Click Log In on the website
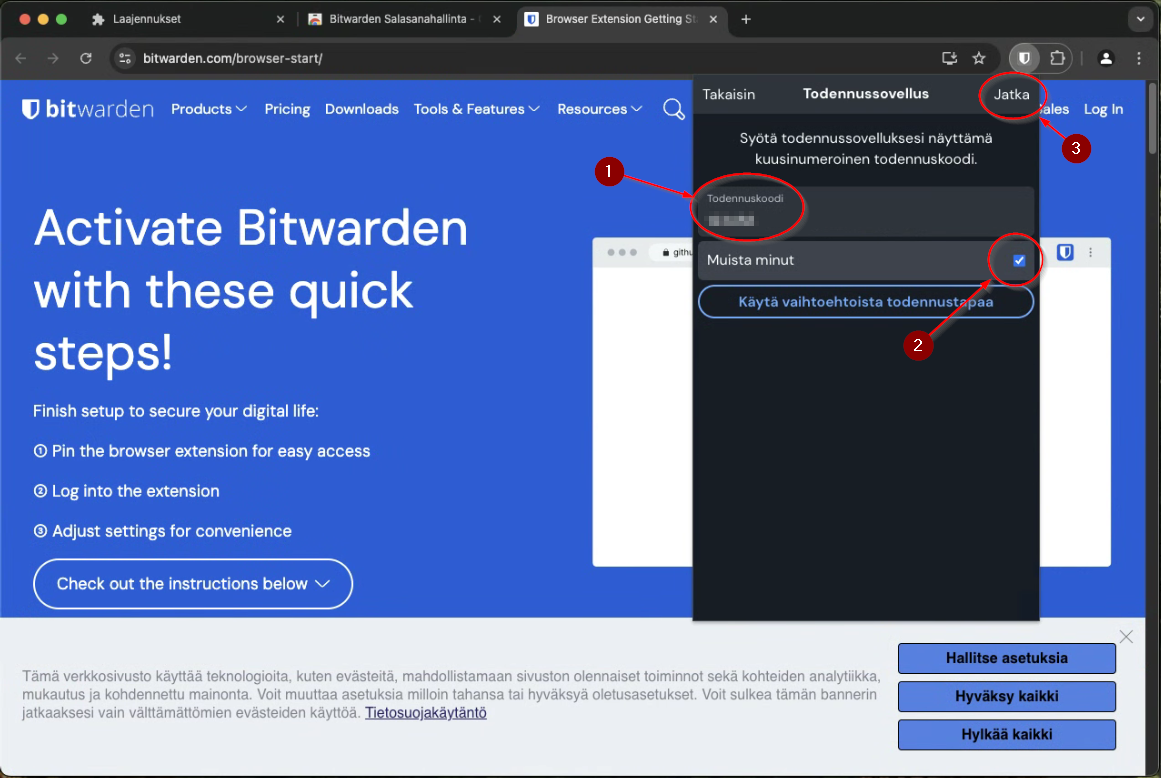Image resolution: width=1161 pixels, height=778 pixels. (x=1103, y=110)
